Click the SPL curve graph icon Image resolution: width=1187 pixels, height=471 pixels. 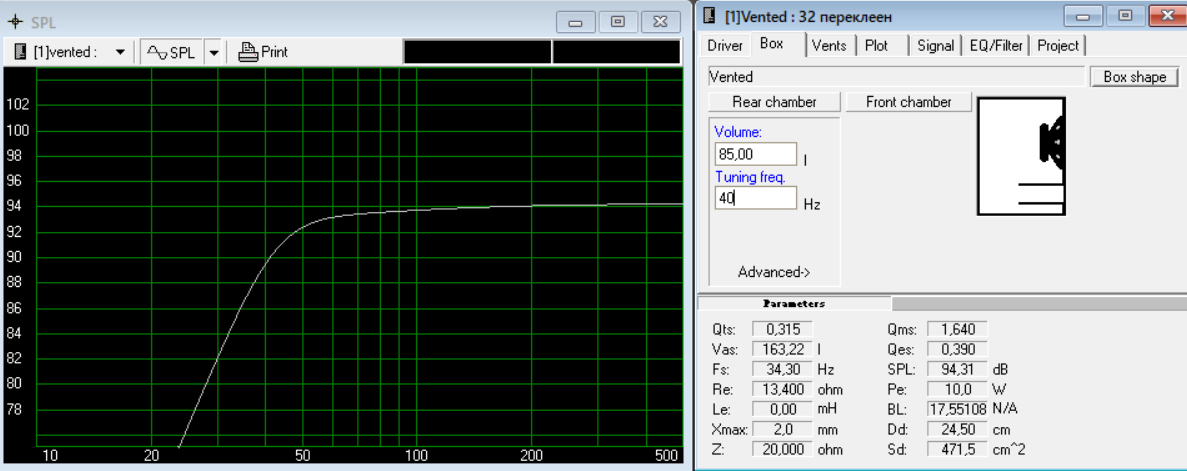(x=157, y=52)
